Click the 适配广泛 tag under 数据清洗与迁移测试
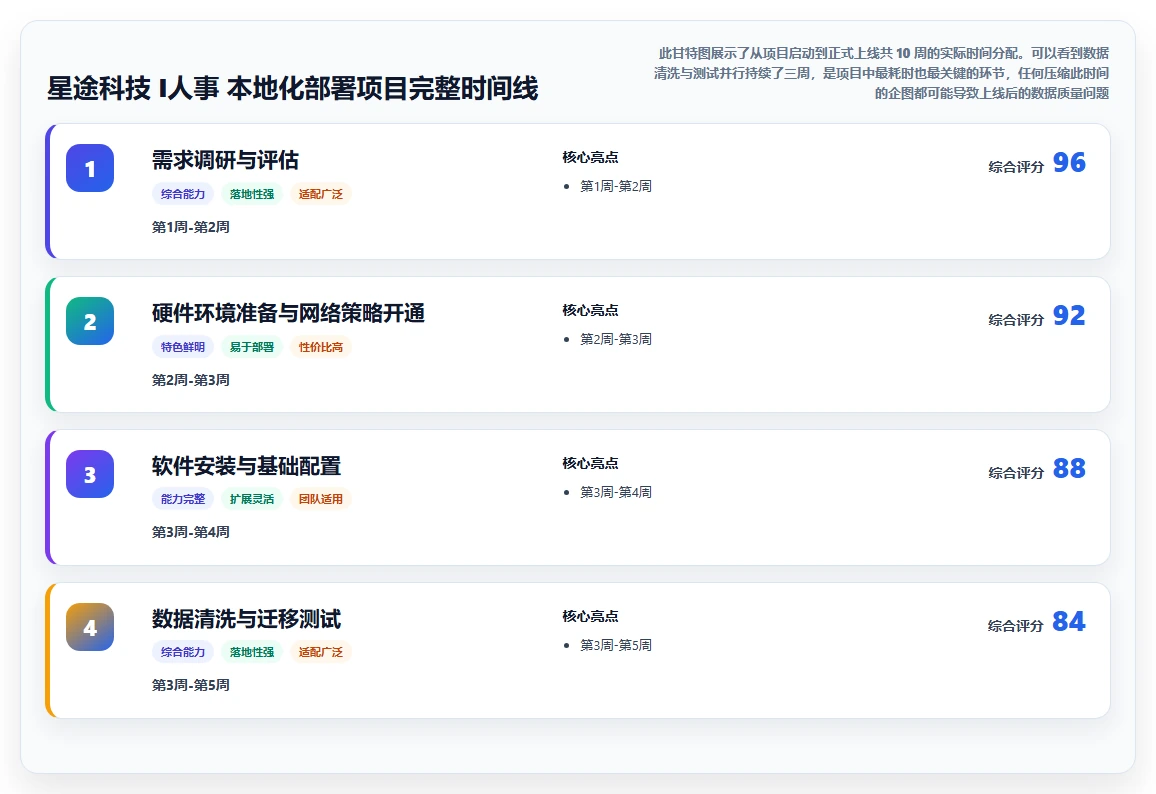This screenshot has height=794, width=1156. [x=321, y=652]
